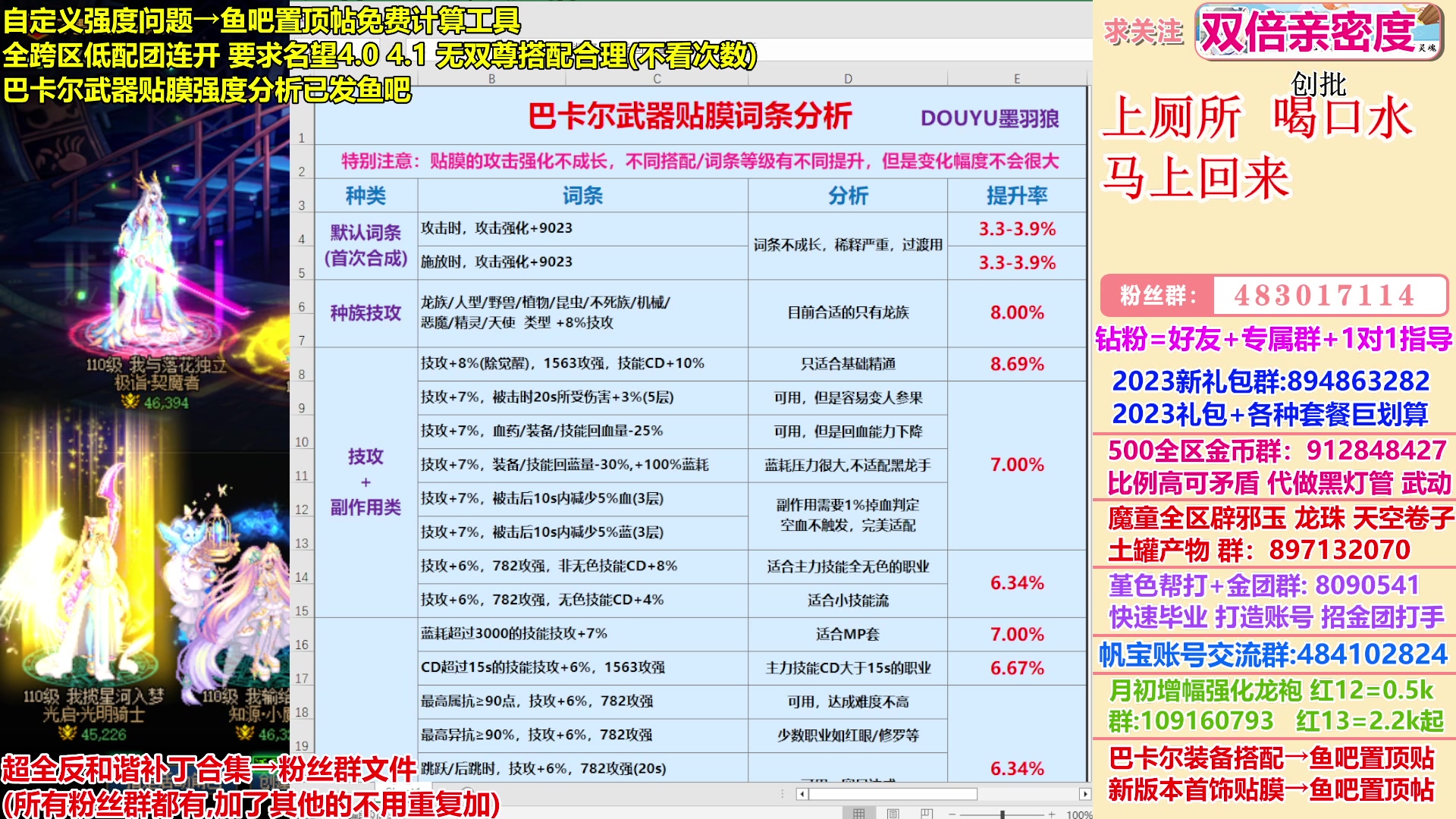
Task: Click '帆宝账号交流群:484102824' text
Action: click(x=1273, y=654)
